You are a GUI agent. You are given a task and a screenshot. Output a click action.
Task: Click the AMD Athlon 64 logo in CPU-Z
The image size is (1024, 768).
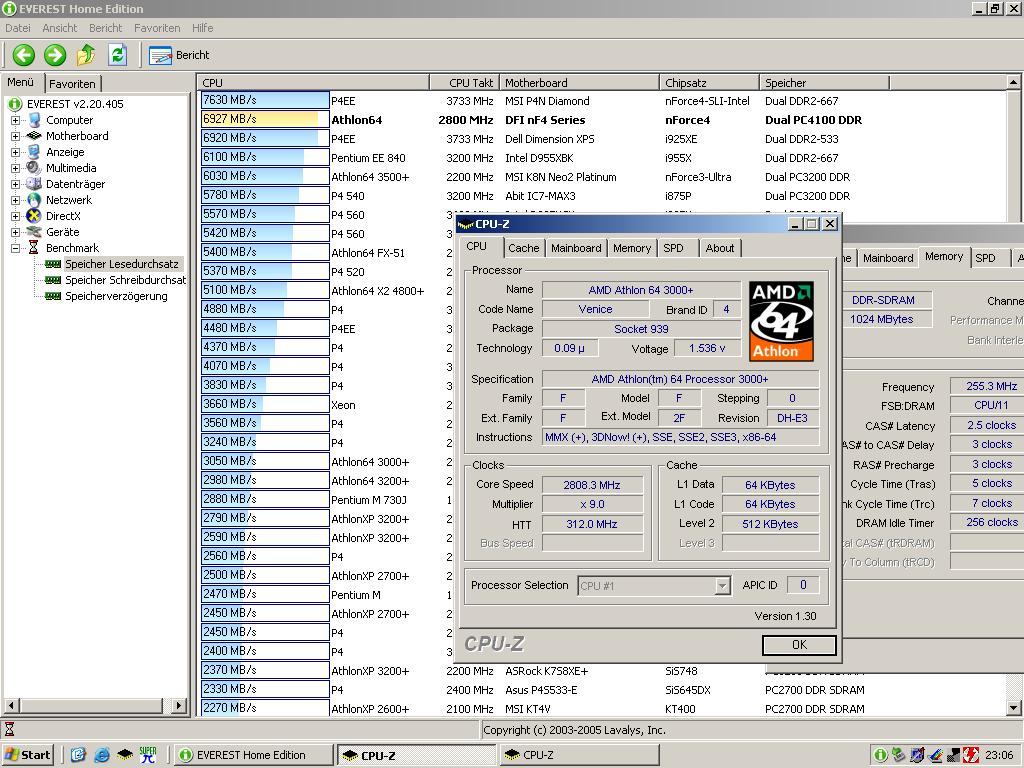pos(781,321)
